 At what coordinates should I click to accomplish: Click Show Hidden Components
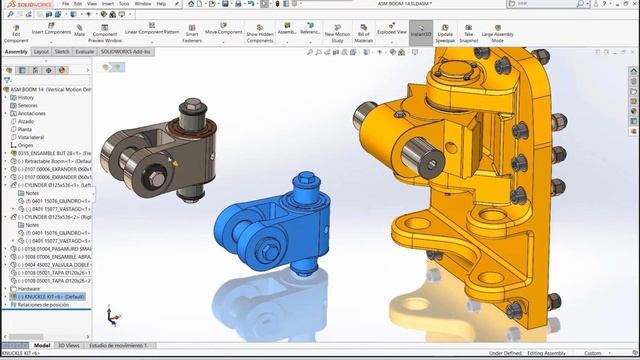point(260,33)
